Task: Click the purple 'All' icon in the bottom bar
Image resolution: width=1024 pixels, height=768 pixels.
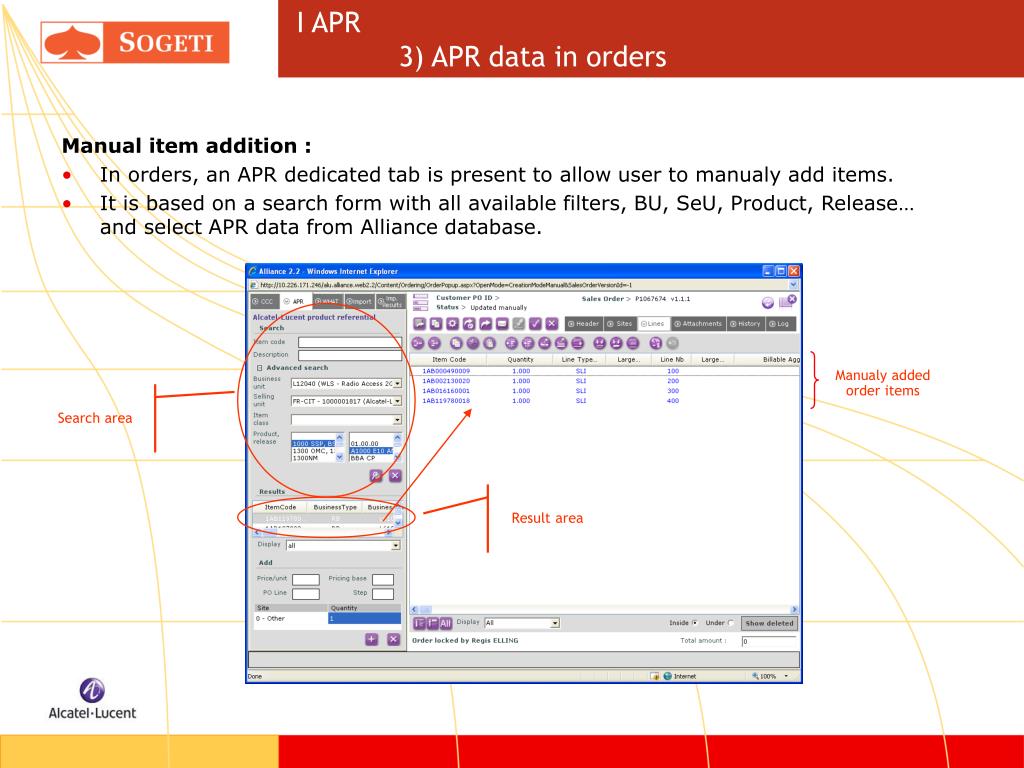Action: click(x=445, y=623)
